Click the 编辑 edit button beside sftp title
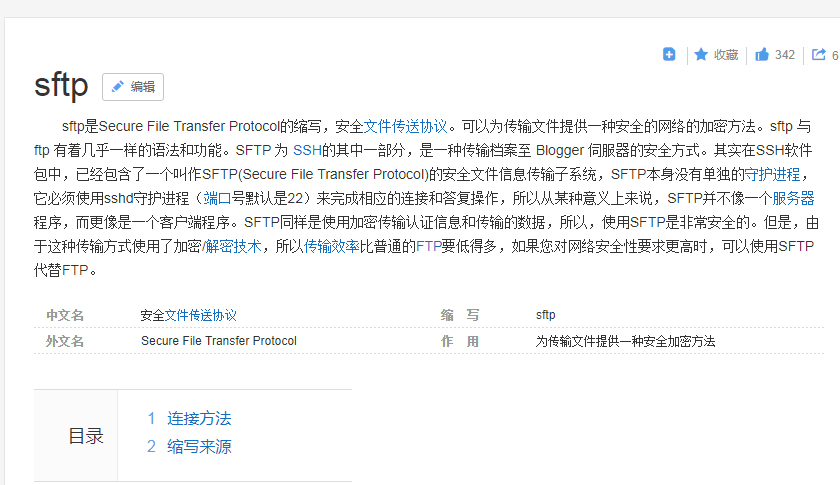 (x=133, y=87)
